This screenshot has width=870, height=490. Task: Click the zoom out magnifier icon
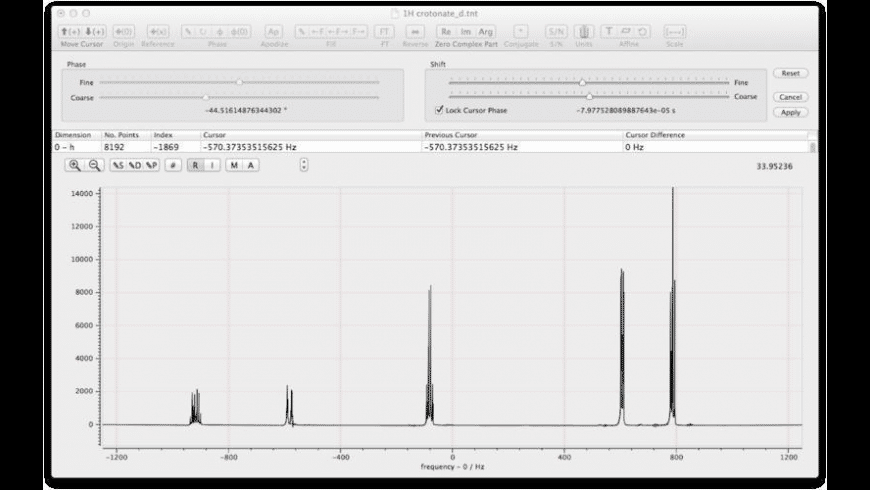click(x=94, y=165)
